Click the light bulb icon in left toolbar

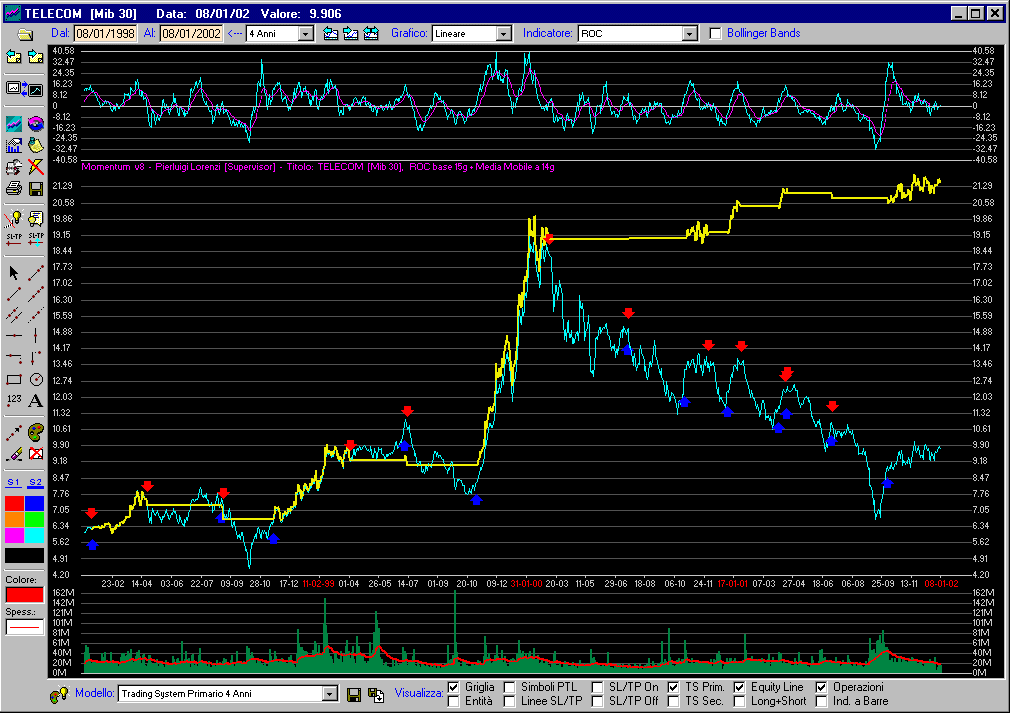[14, 217]
